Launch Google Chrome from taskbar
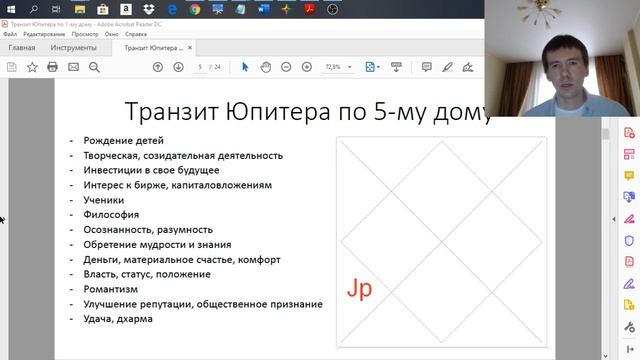640x360 pixels. pos(195,9)
